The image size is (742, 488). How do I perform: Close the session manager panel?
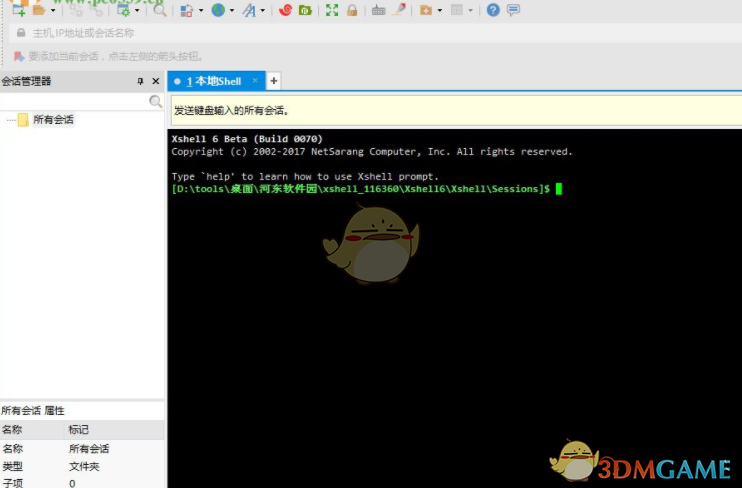[155, 81]
